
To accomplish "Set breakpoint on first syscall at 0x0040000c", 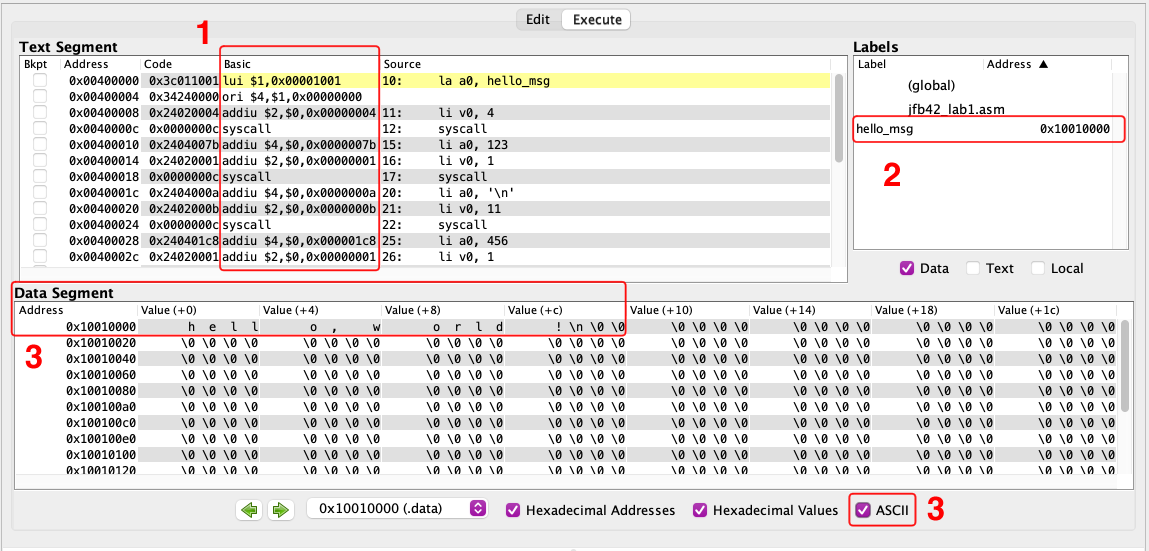I will point(40,129).
